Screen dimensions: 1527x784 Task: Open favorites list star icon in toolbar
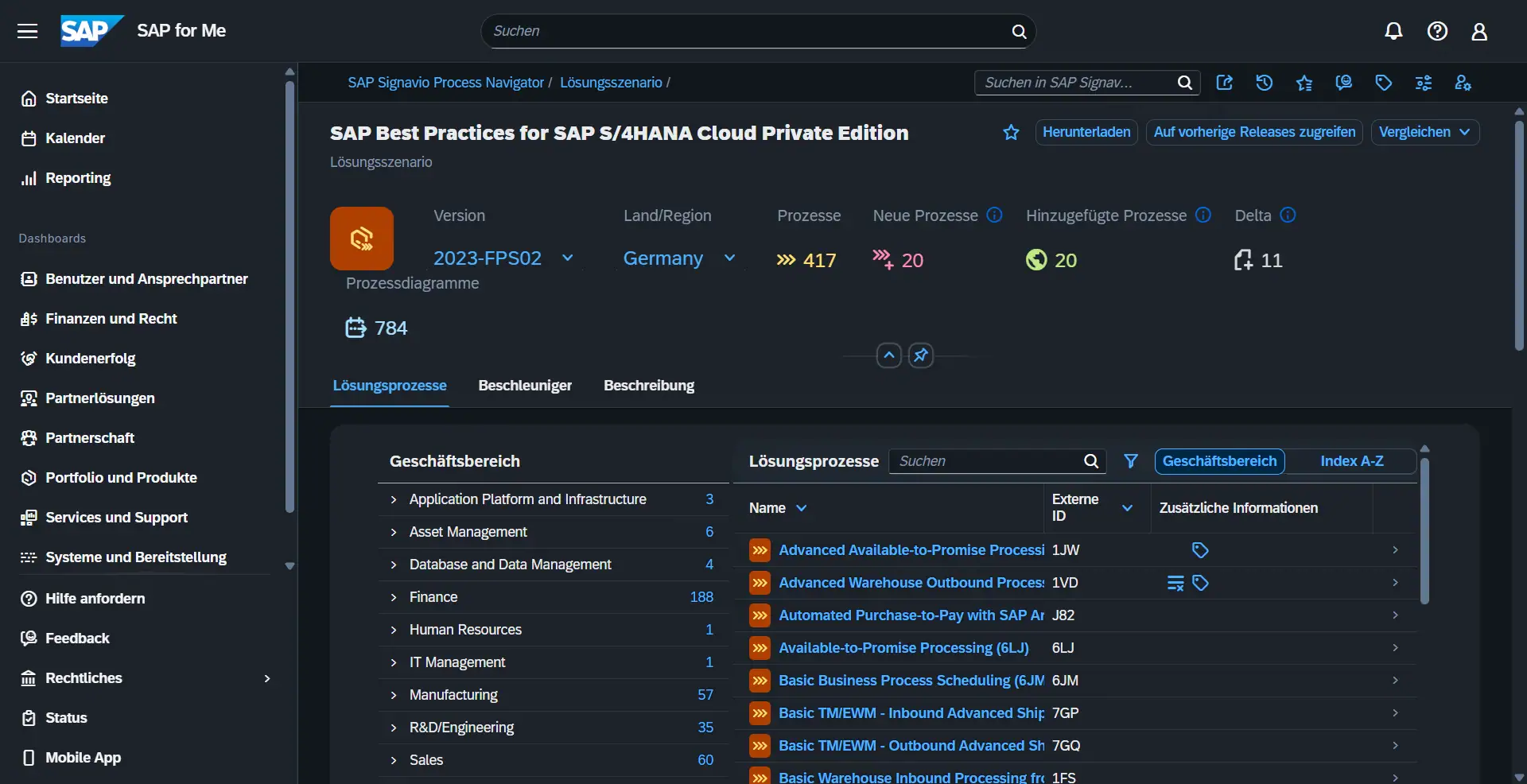pyautogui.click(x=1304, y=83)
